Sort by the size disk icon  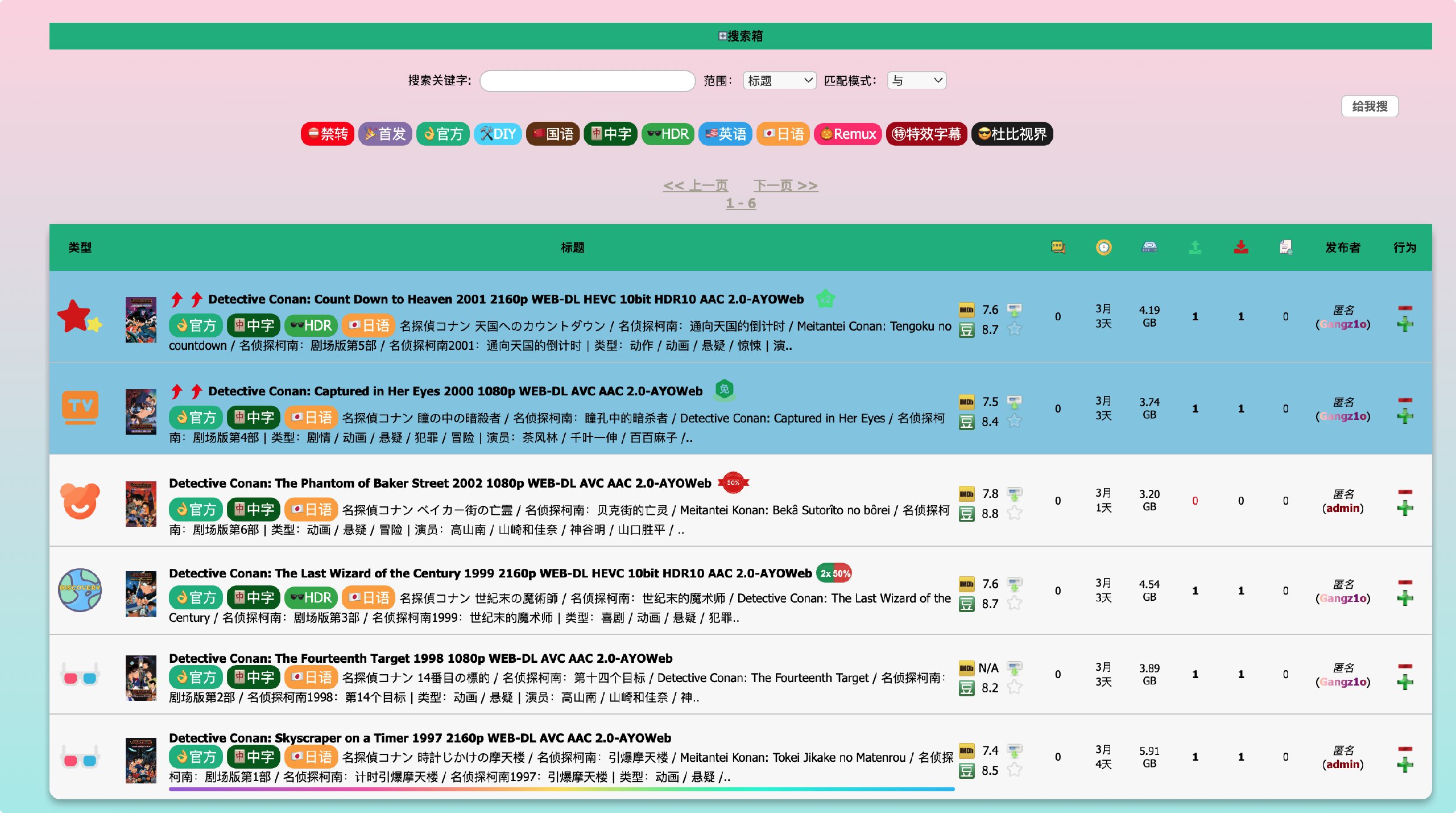pyautogui.click(x=1149, y=247)
